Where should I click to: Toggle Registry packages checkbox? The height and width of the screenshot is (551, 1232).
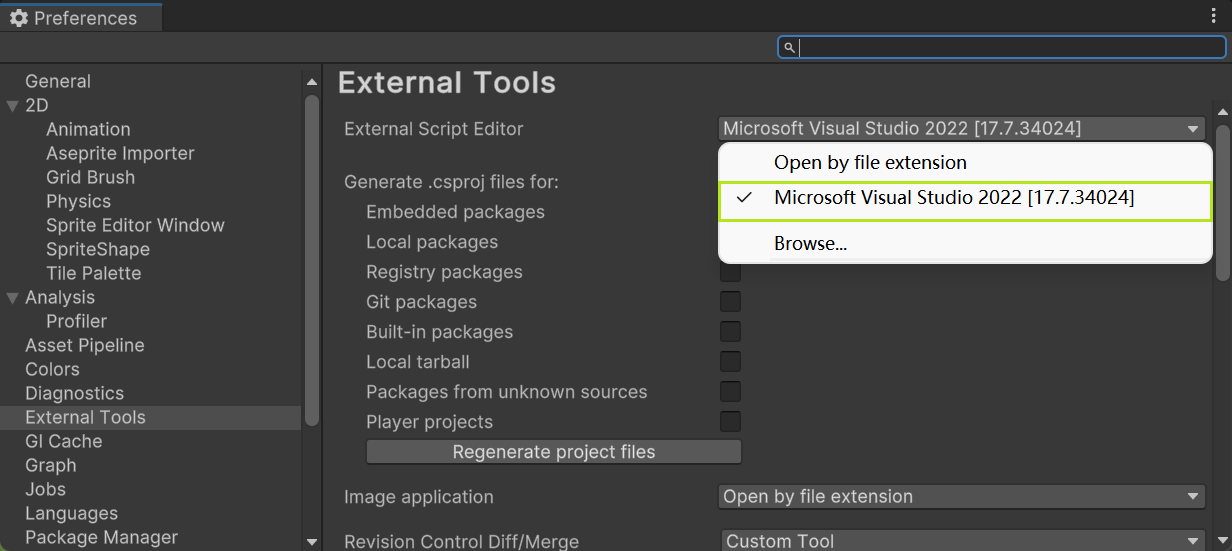pyautogui.click(x=731, y=272)
